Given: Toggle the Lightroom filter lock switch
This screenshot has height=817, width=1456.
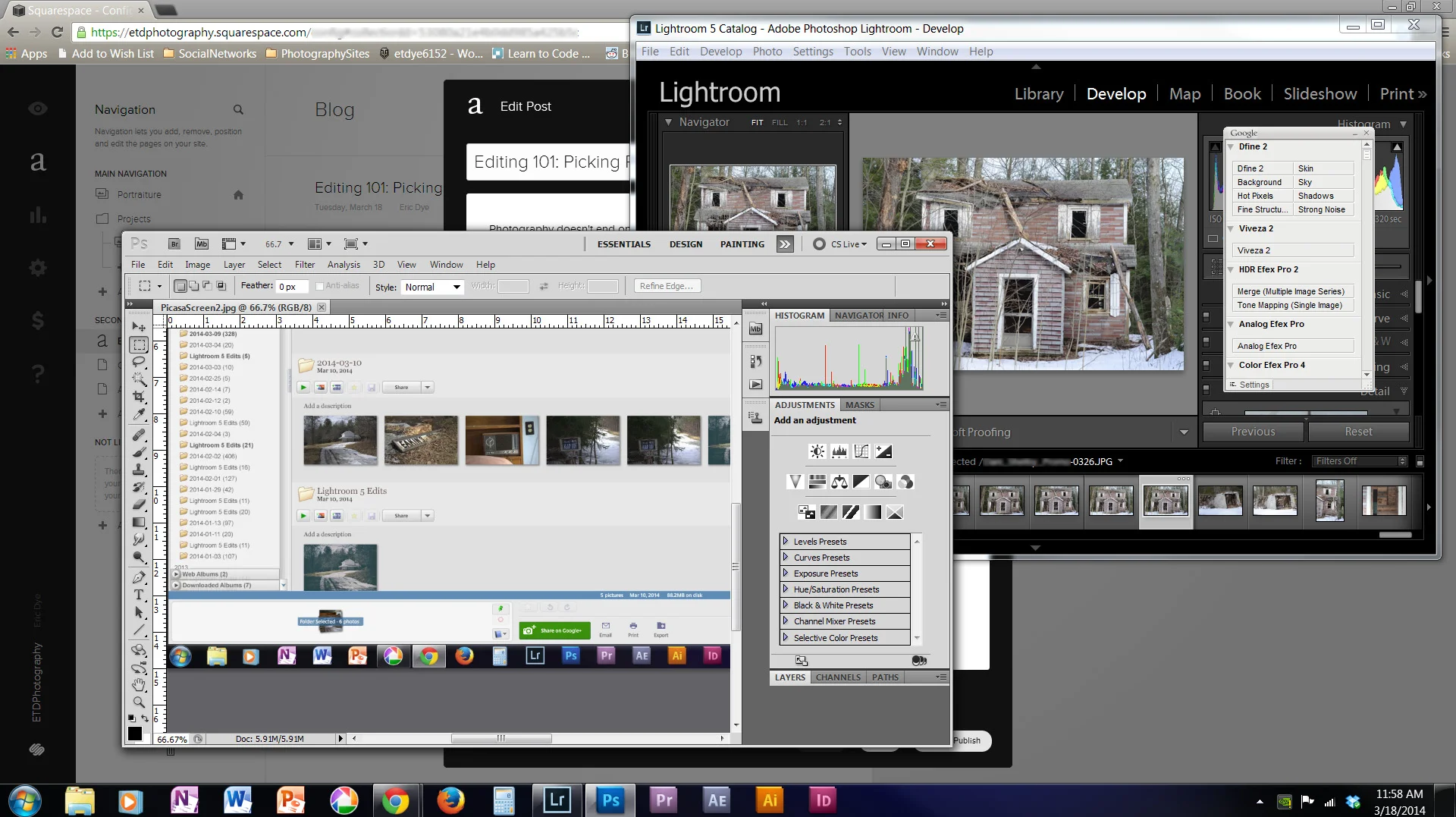Looking at the screenshot, I should coord(1420,461).
